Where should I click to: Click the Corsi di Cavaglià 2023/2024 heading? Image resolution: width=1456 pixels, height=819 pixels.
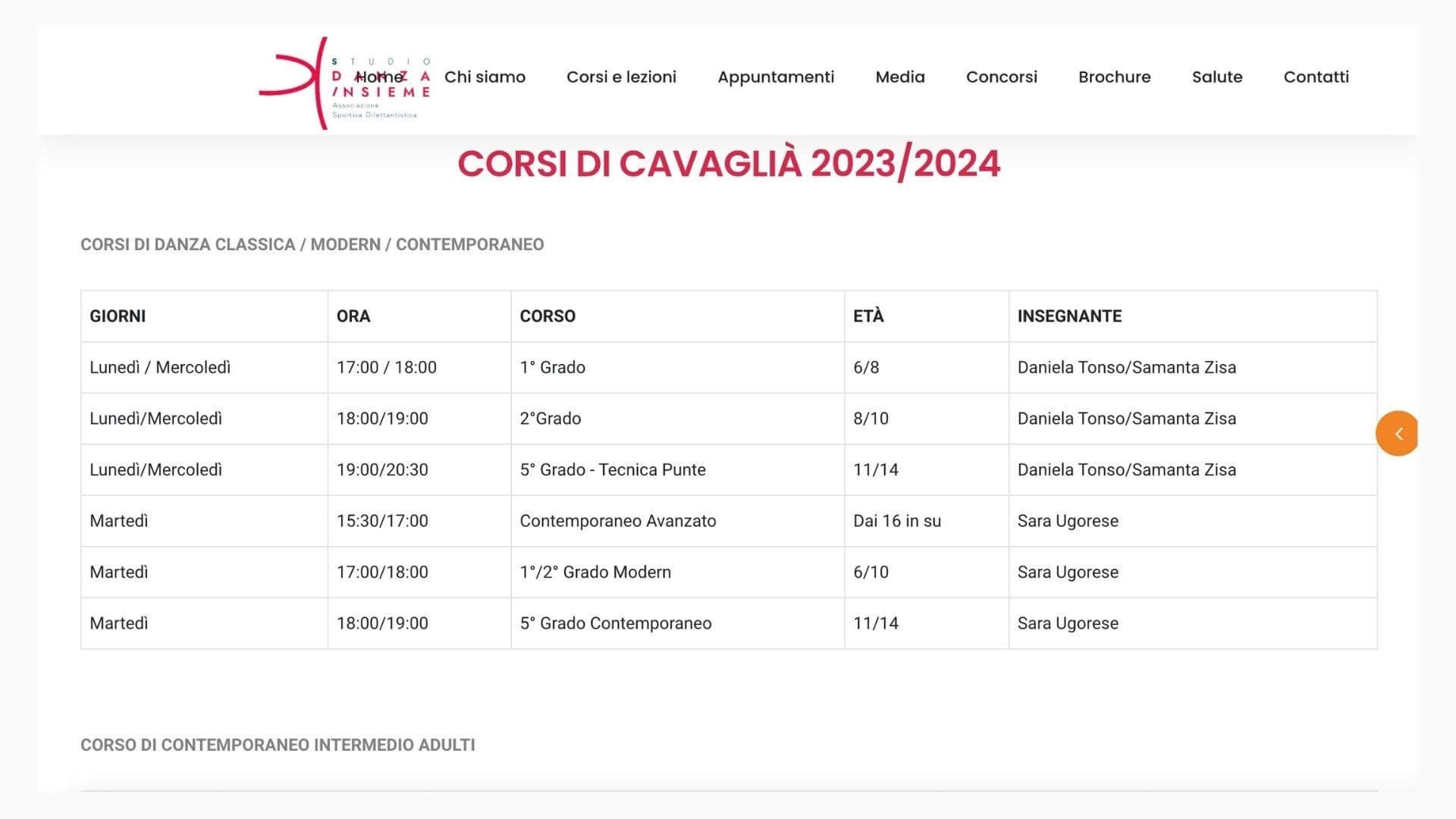pos(728,164)
